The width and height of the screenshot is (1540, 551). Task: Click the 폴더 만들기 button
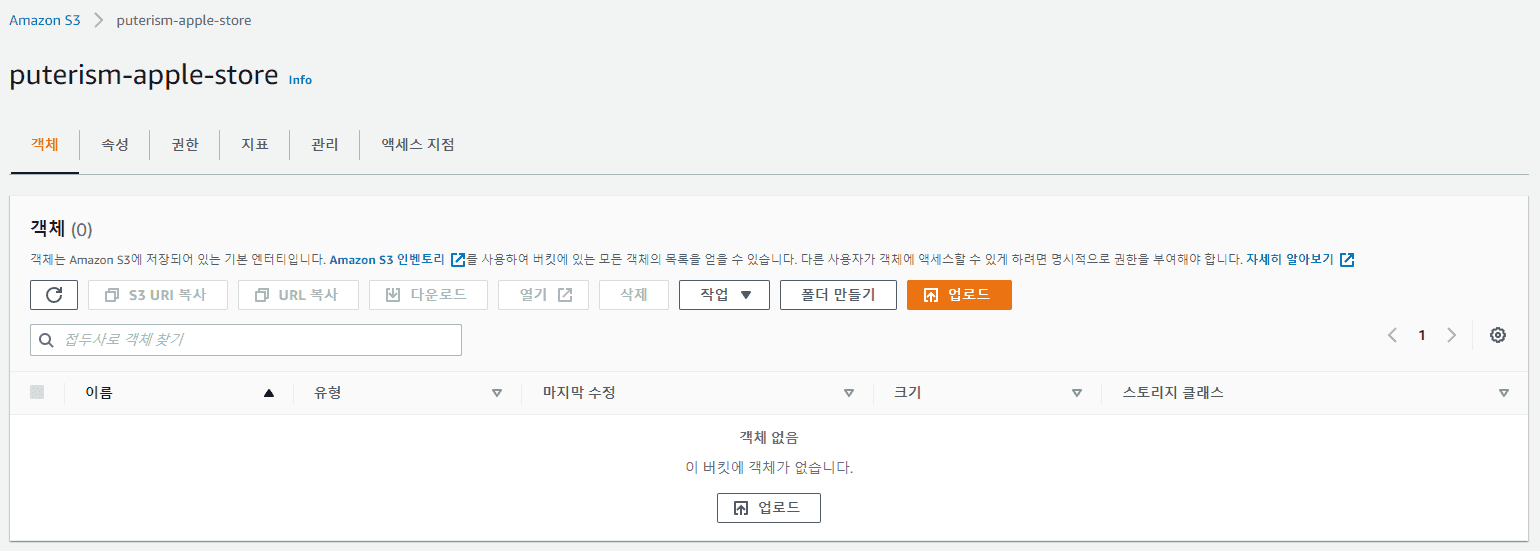tap(838, 295)
